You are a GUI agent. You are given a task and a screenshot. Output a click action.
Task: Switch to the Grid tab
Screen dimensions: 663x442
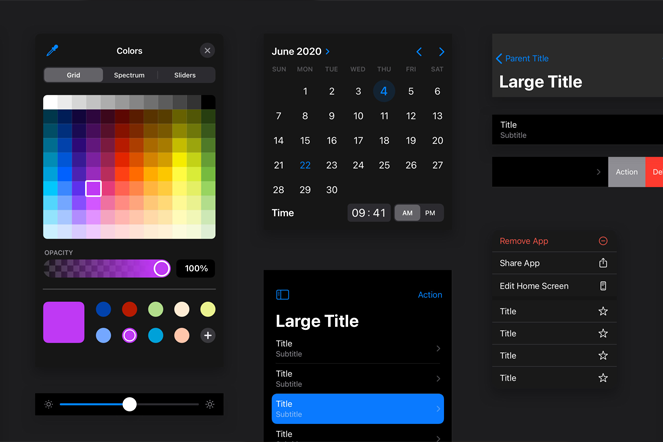[x=73, y=75]
